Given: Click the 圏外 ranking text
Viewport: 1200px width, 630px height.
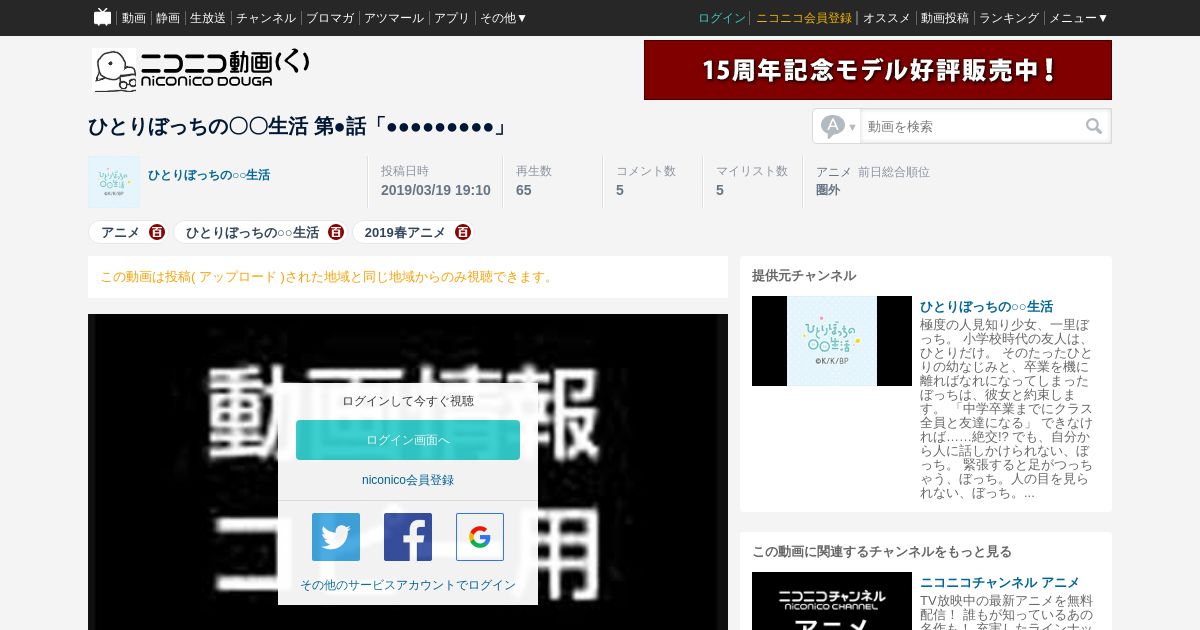Looking at the screenshot, I should [x=828, y=190].
